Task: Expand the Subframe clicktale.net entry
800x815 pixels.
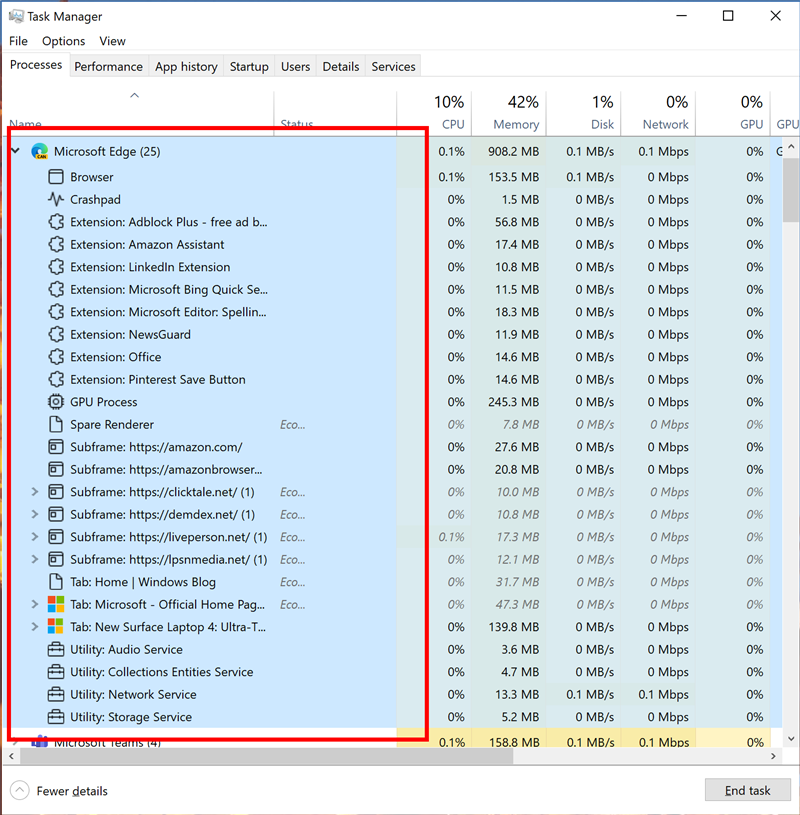Action: (x=35, y=492)
